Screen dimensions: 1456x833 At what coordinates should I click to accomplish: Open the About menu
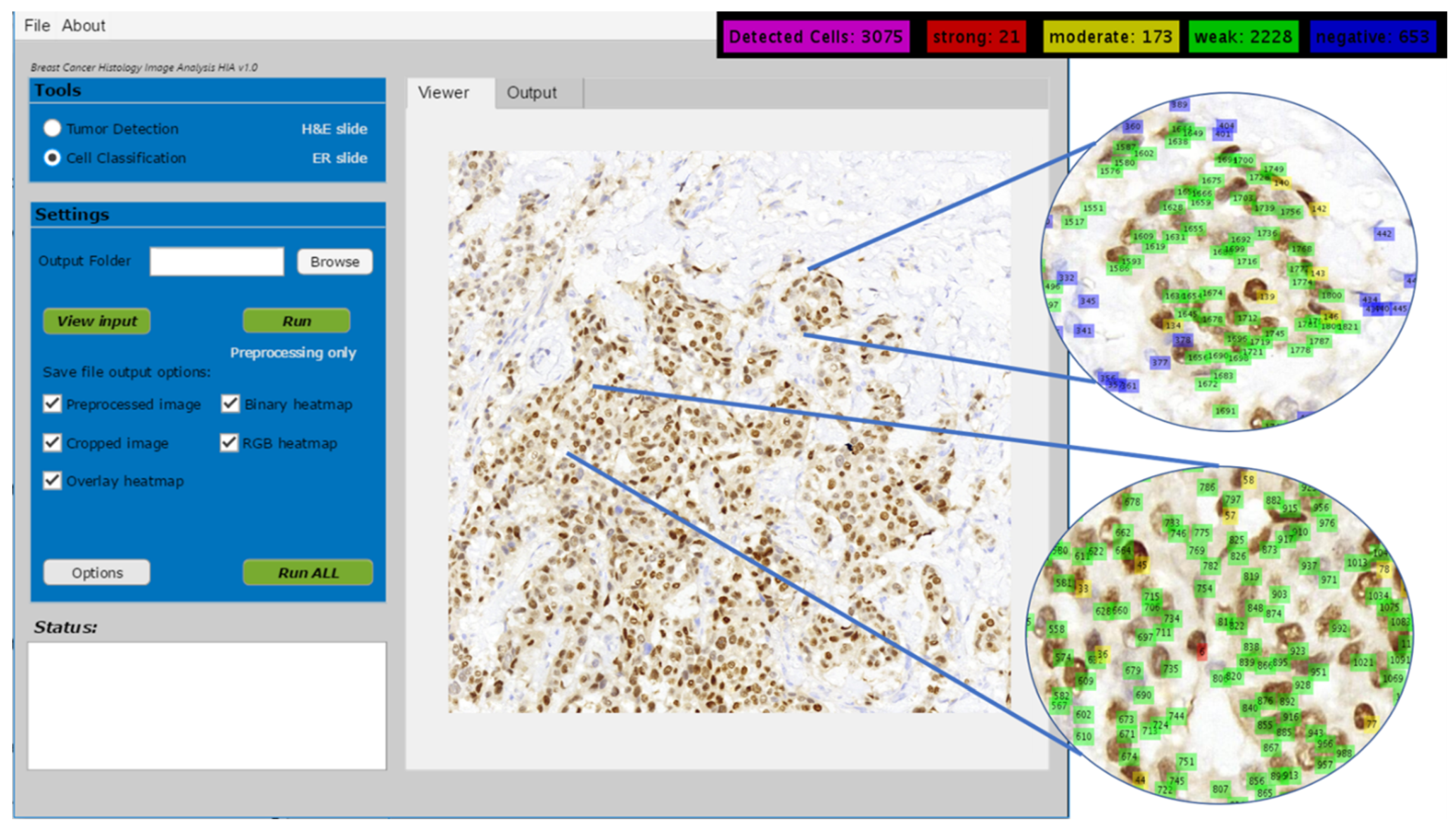click(x=83, y=26)
